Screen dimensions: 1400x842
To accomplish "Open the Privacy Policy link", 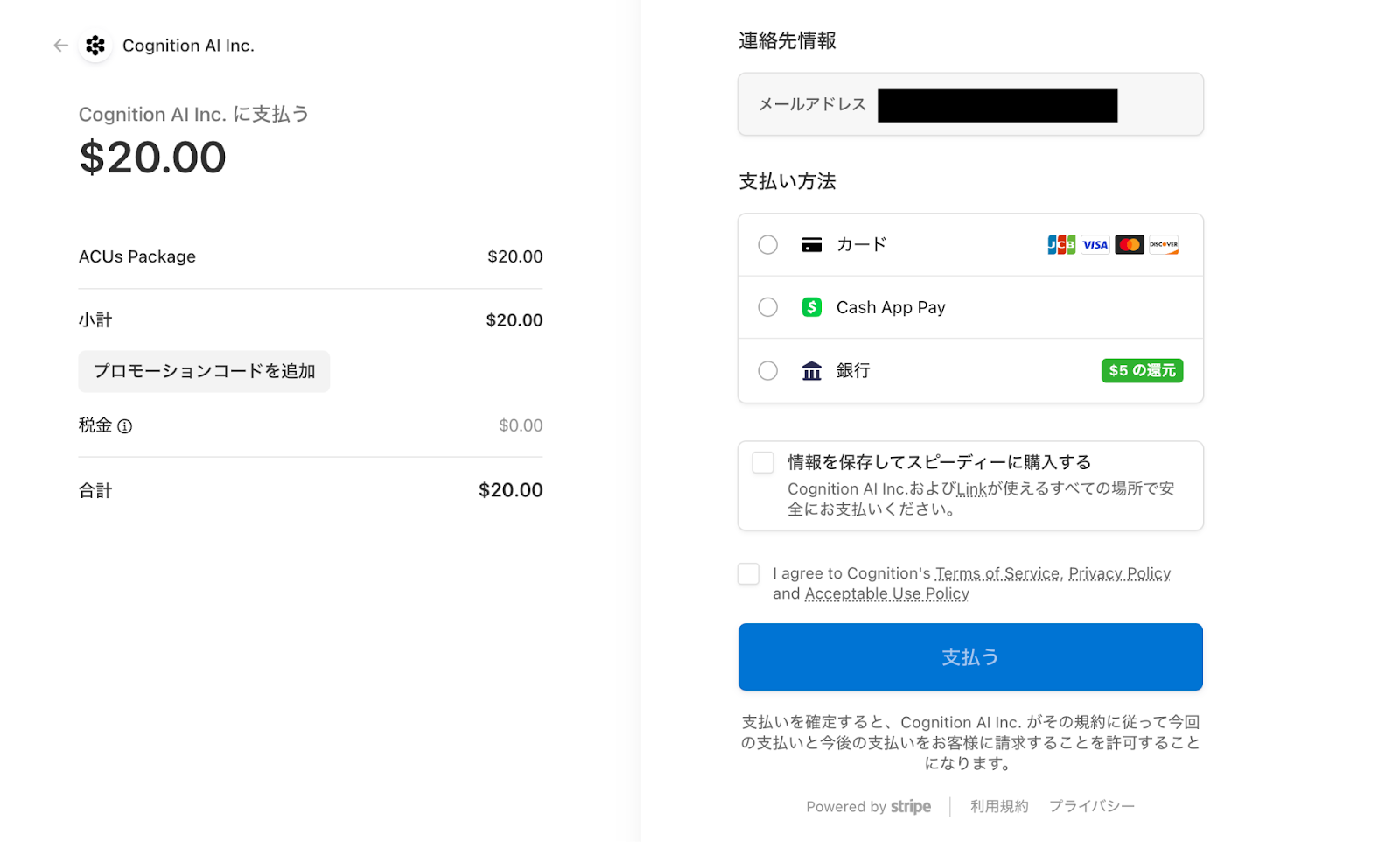I will coord(1119,573).
